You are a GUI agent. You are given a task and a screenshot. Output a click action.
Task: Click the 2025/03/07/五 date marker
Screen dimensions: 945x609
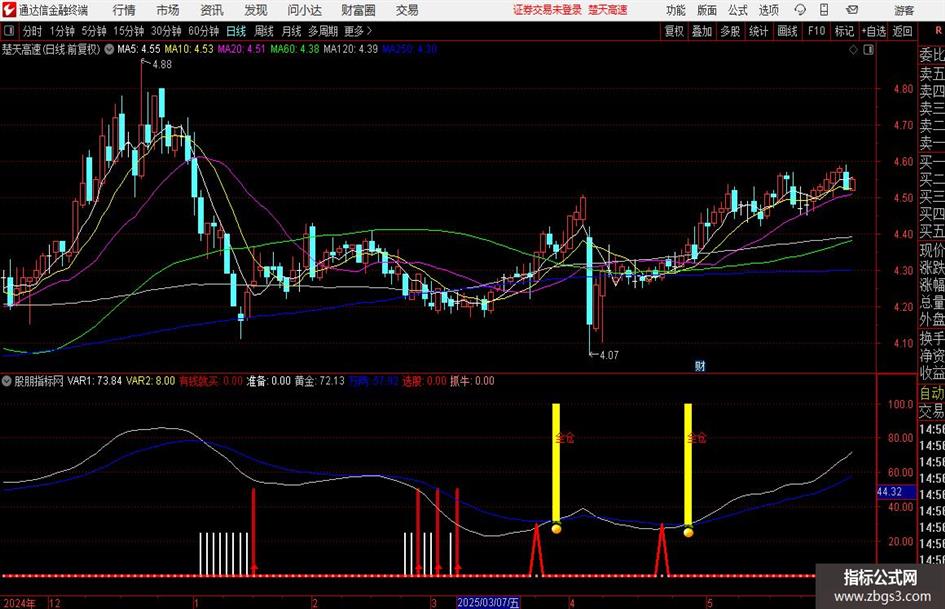tap(488, 602)
